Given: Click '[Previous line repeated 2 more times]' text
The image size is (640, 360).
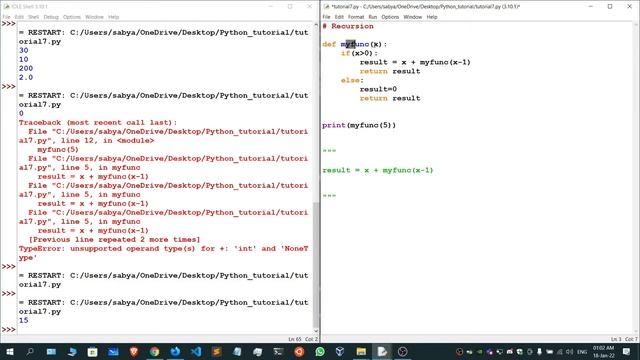Looking at the screenshot, I should click(x=114, y=240).
